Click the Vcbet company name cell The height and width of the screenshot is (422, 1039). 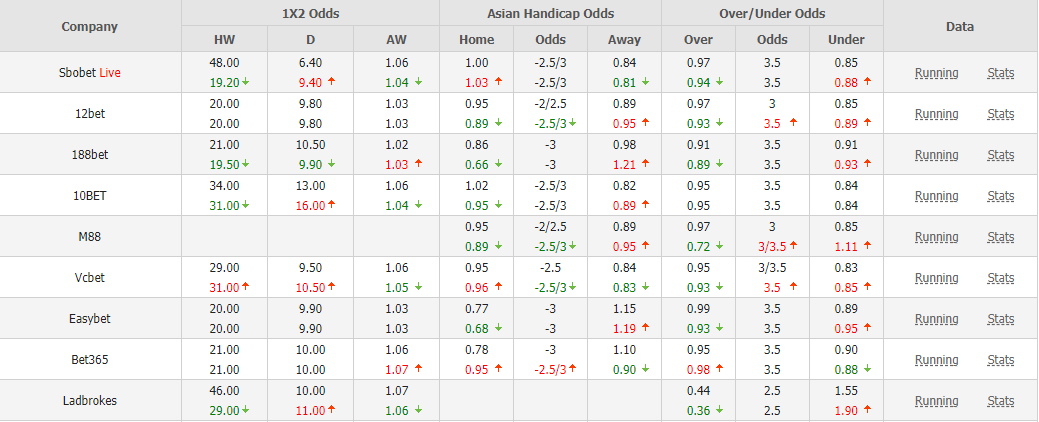point(90,278)
